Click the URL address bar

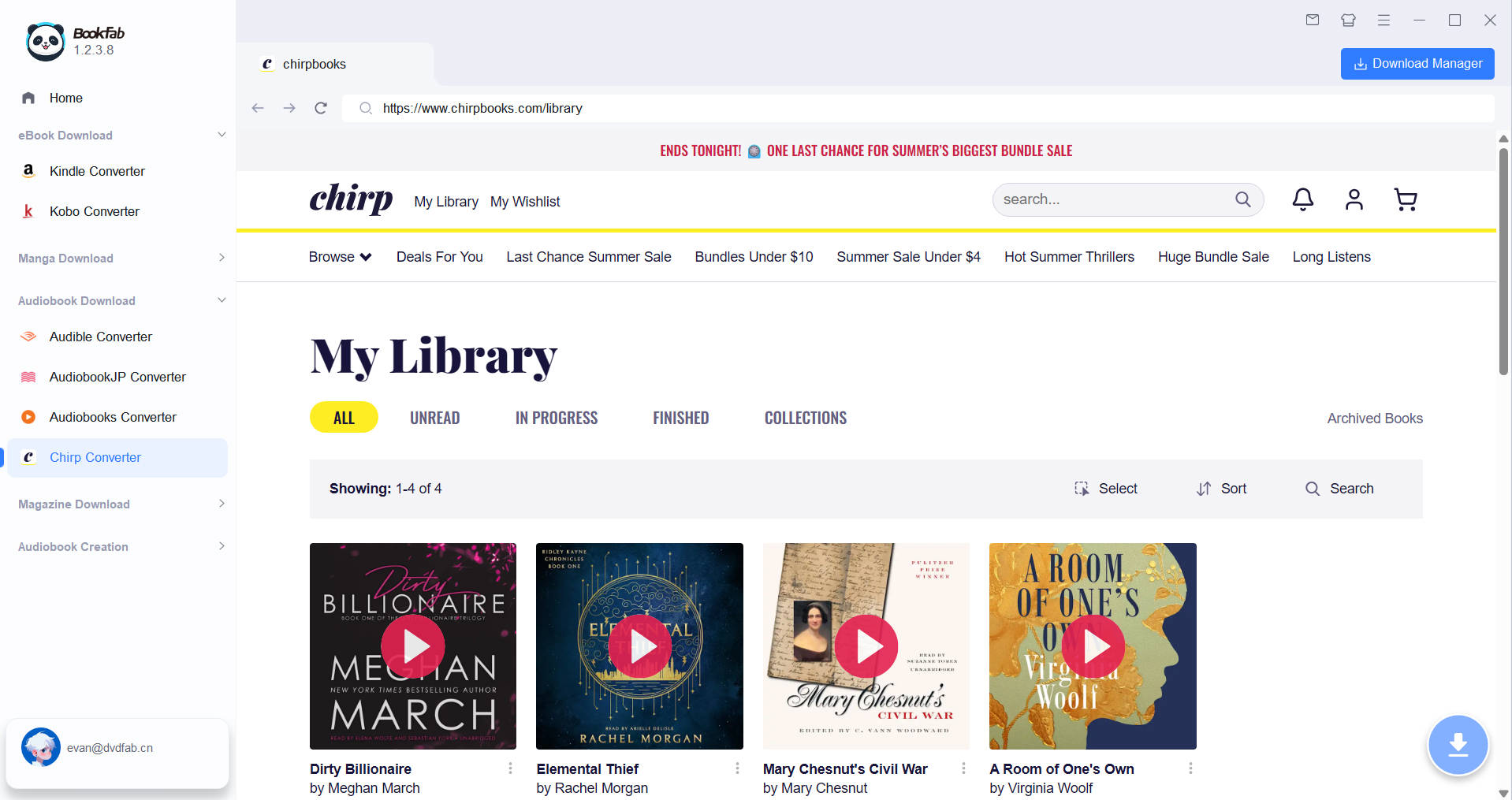pos(918,108)
